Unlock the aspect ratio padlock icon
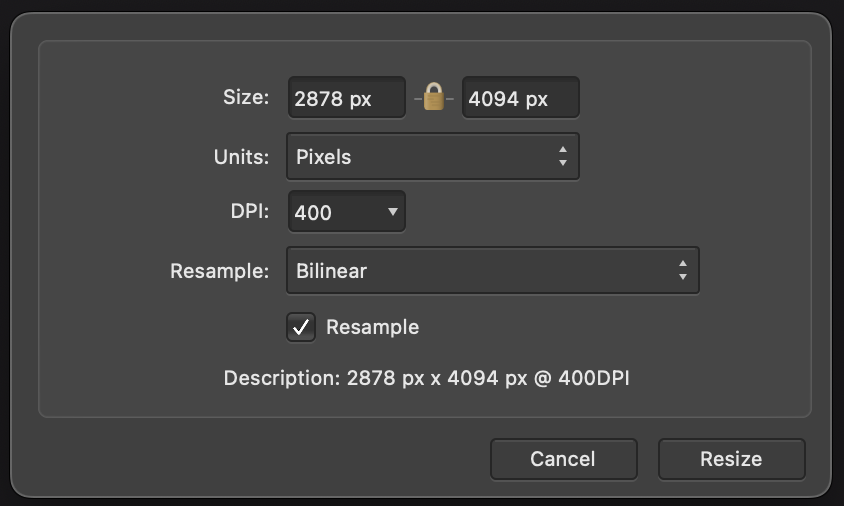844x506 pixels. [434, 97]
